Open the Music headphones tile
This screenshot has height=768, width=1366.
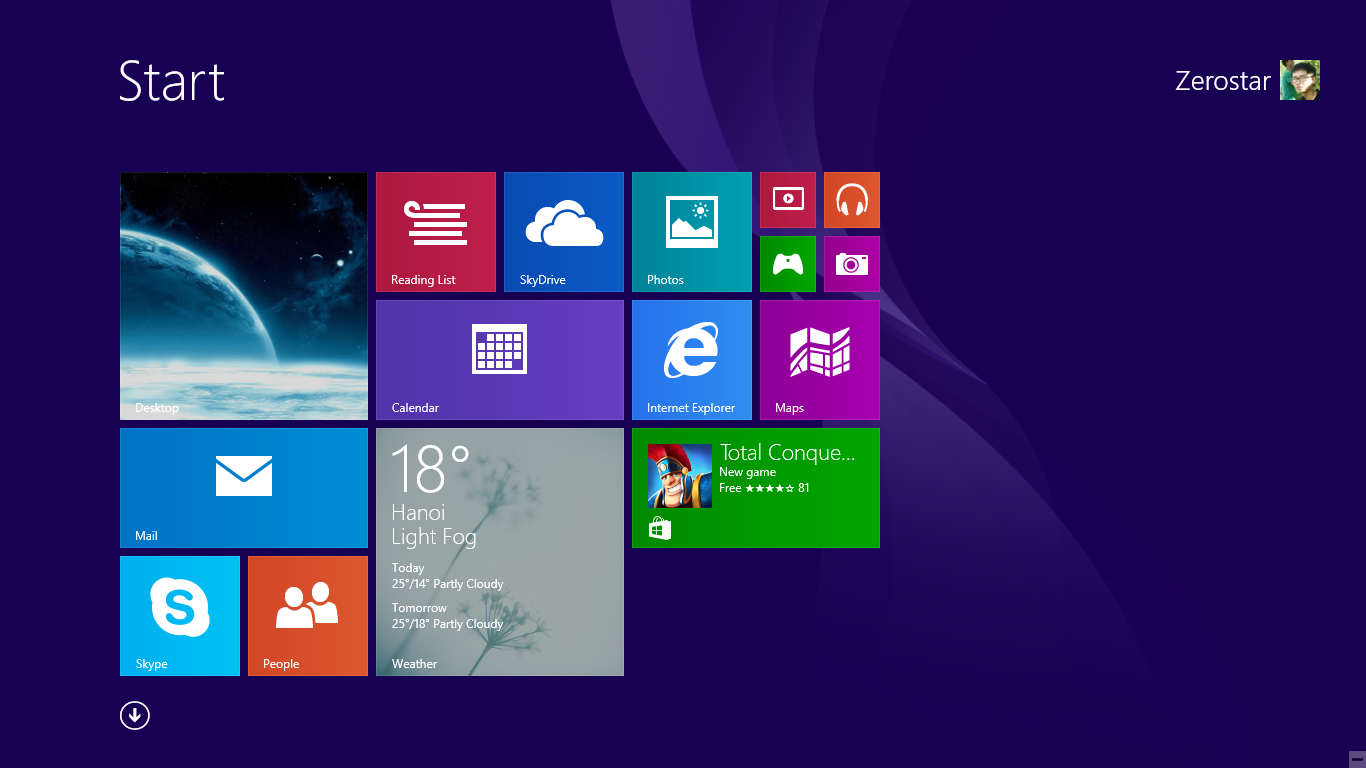click(x=852, y=200)
